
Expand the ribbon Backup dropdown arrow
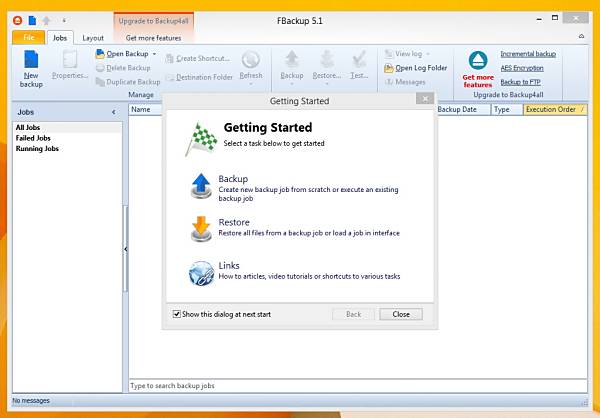[292, 84]
